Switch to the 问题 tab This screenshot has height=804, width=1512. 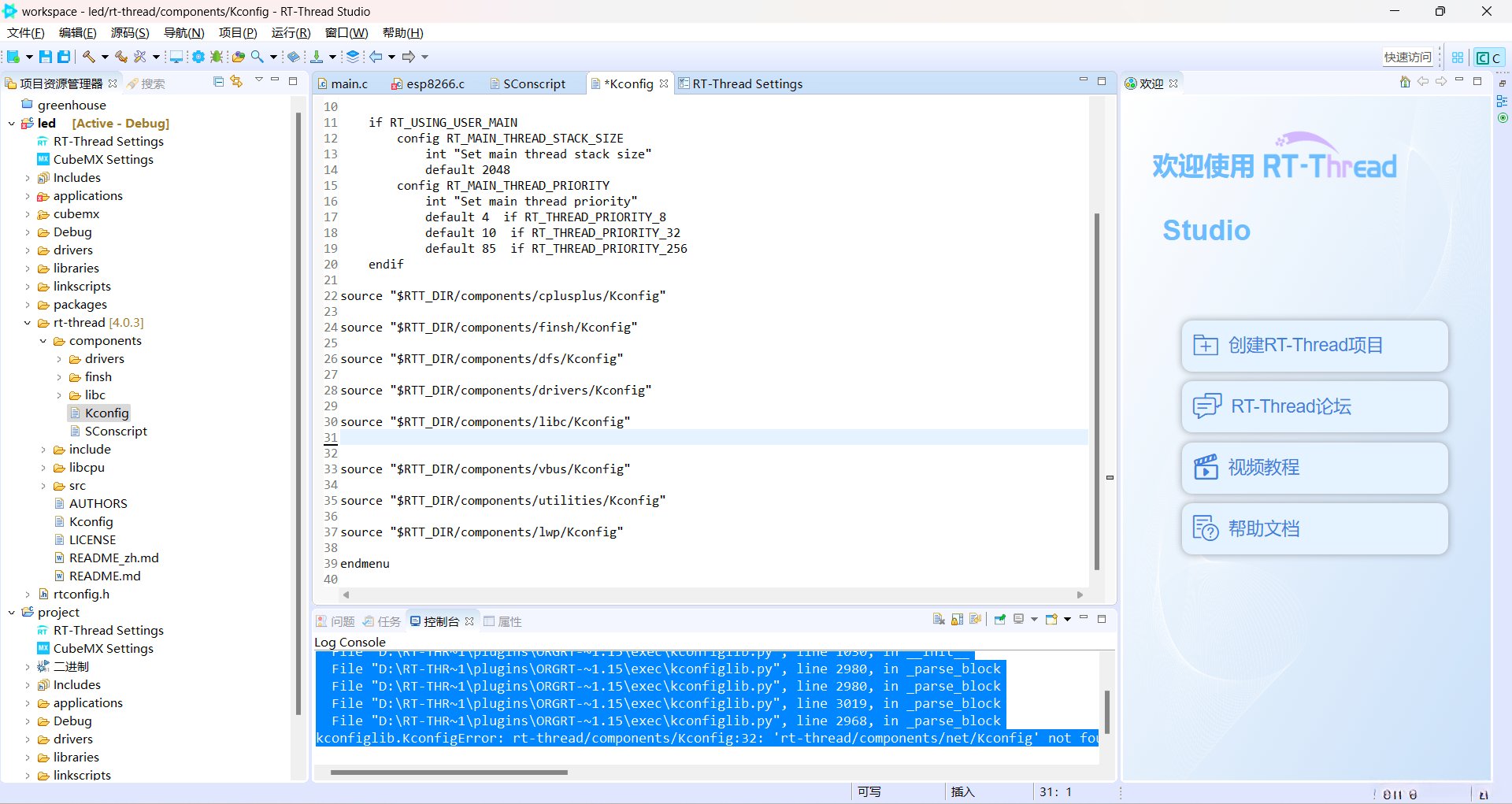click(x=335, y=621)
